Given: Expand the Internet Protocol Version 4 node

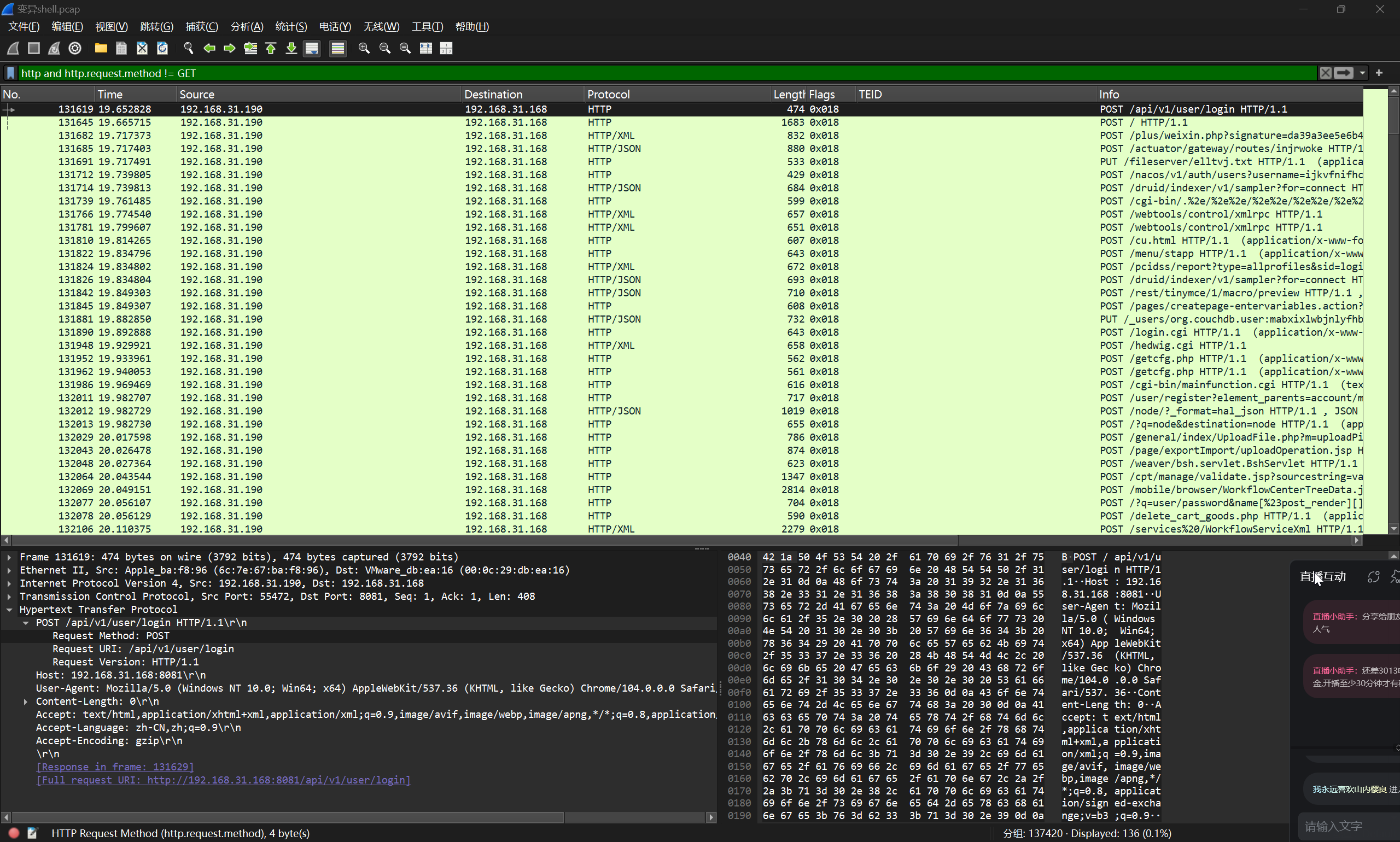Looking at the screenshot, I should click(x=9, y=583).
